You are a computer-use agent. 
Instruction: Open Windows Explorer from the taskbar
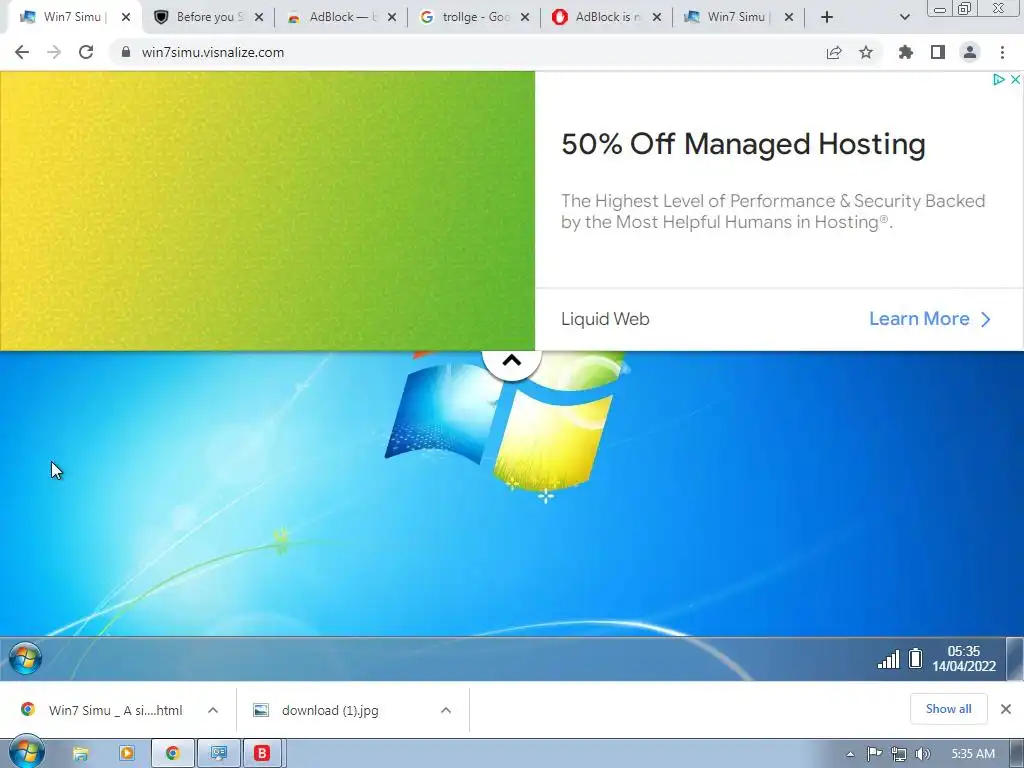tap(80, 754)
